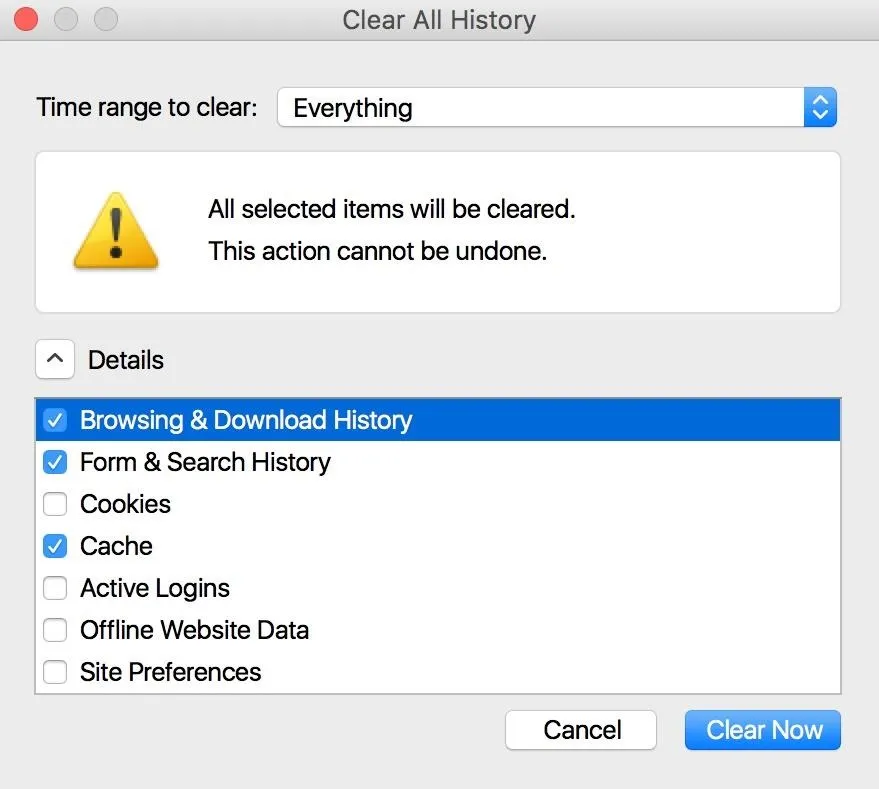This screenshot has height=789, width=879.
Task: Uncheck Form & Search History checkbox
Action: click(55, 462)
